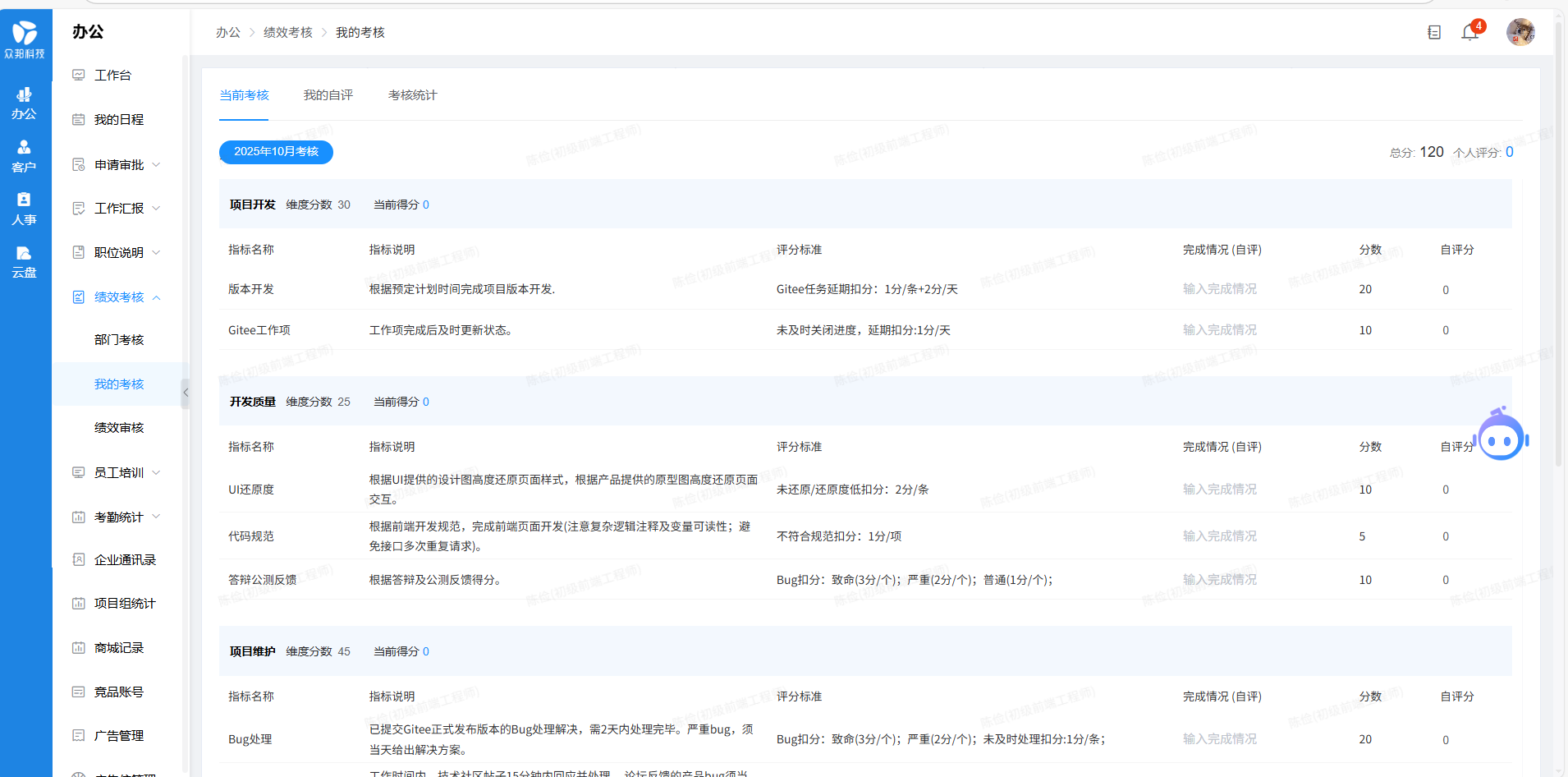Open 云盘 in the blue sidebar
The height and width of the screenshot is (777, 1568).
(24, 261)
